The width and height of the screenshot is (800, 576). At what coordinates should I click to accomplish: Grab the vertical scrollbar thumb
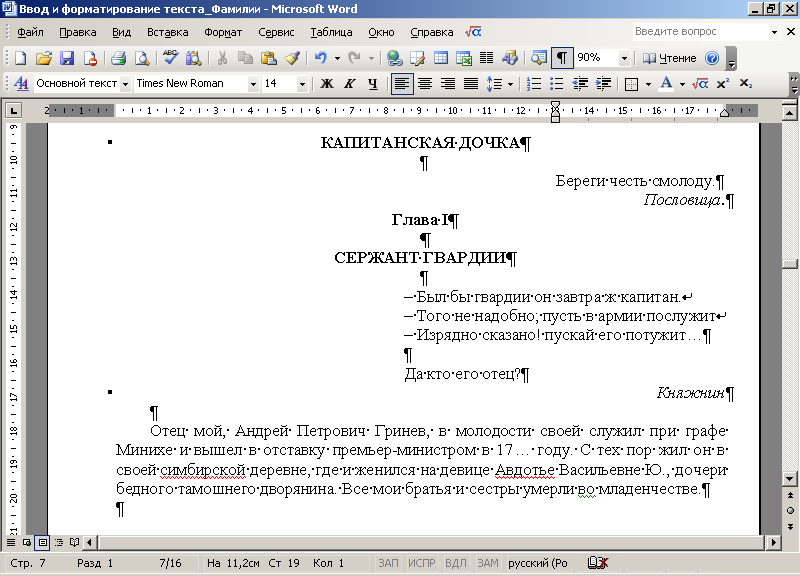(790, 264)
